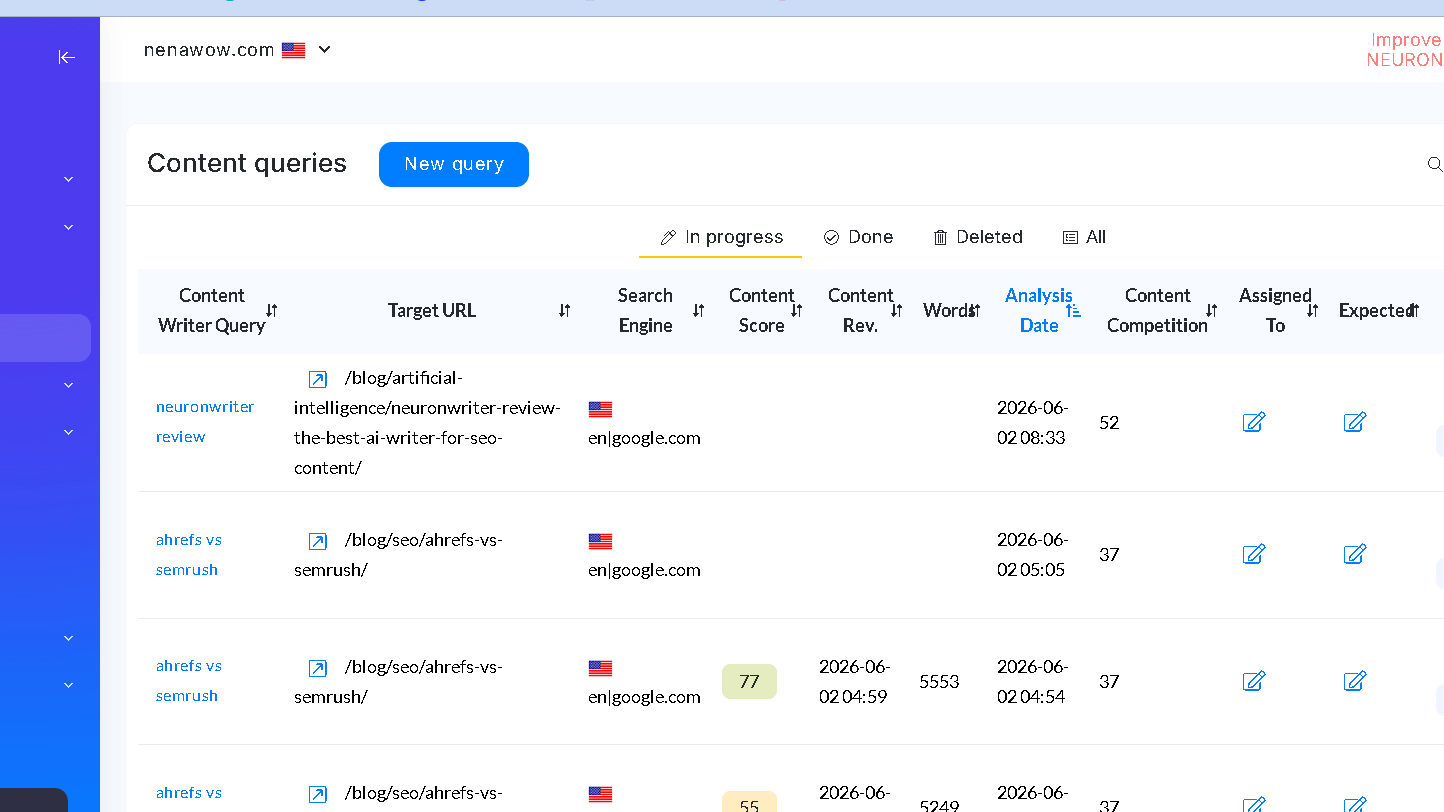Screen dimensions: 1444x812
Task: Open ahrefs vs query in score 55 row
Action: (x=189, y=793)
